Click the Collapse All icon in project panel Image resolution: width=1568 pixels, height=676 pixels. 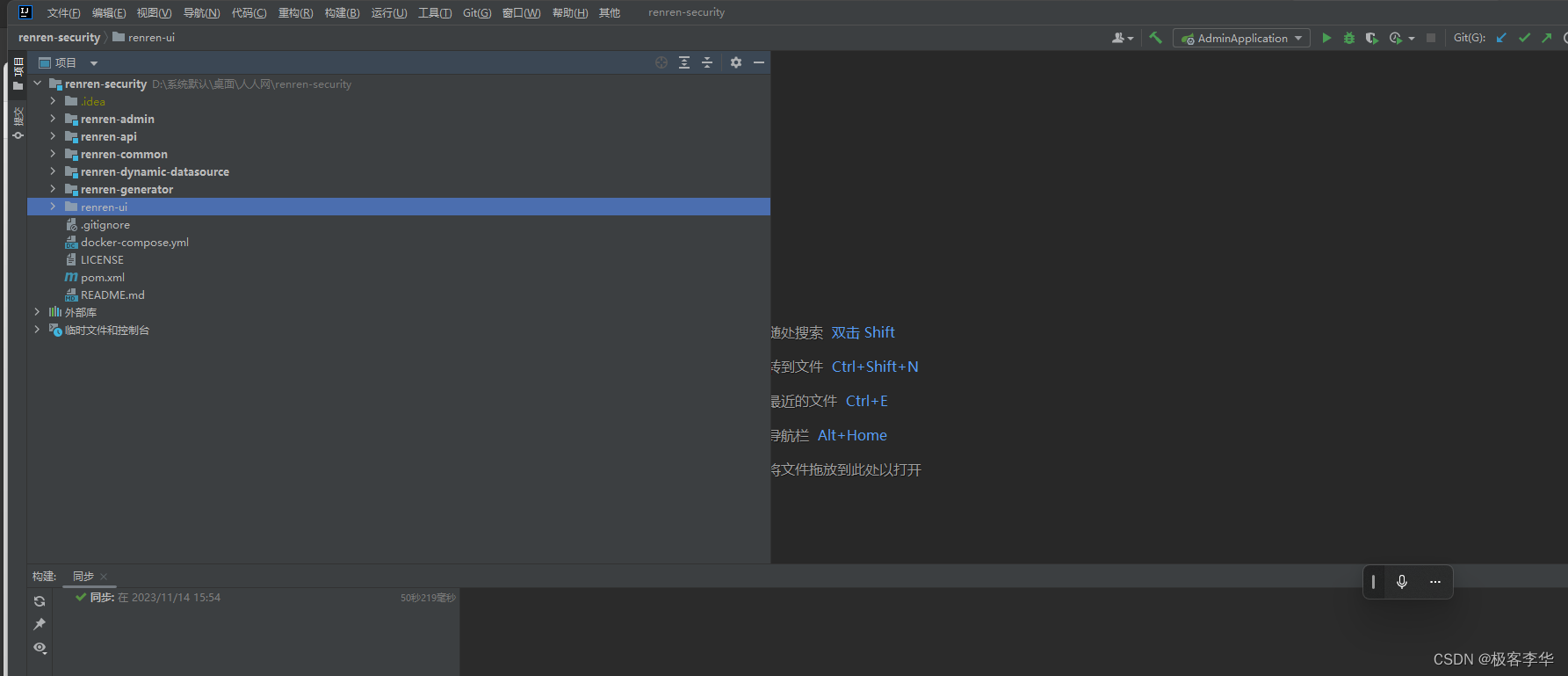pyautogui.click(x=707, y=62)
